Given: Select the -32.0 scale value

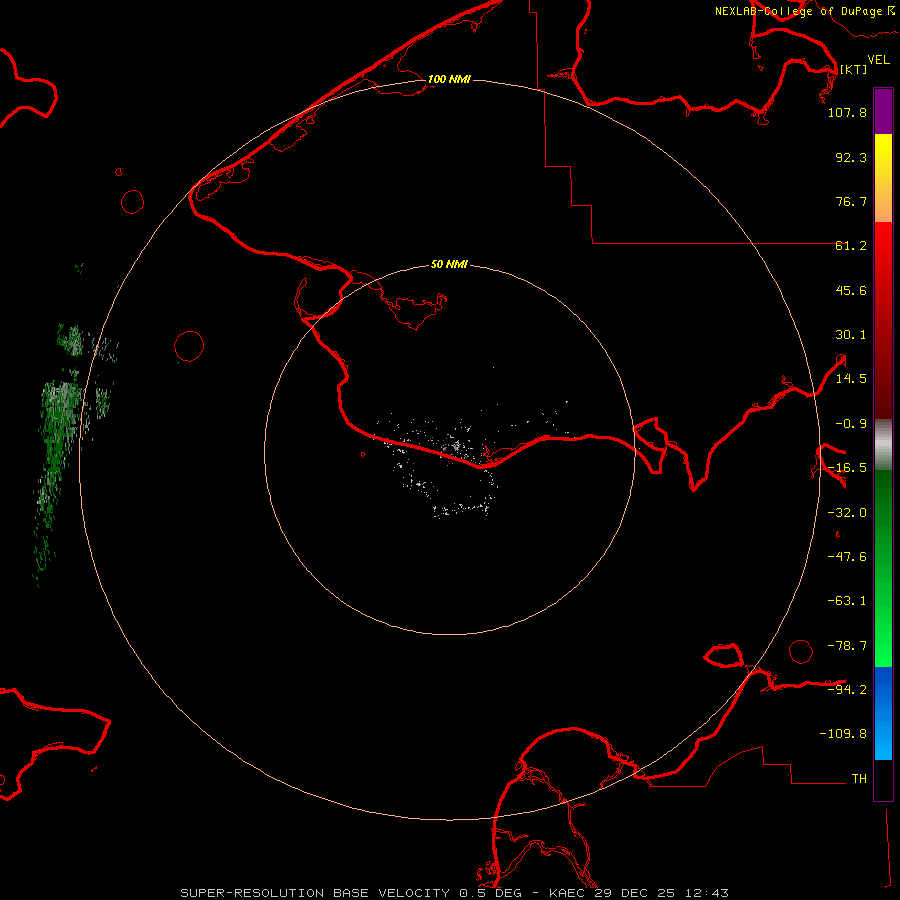Looking at the screenshot, I should 847,513.
